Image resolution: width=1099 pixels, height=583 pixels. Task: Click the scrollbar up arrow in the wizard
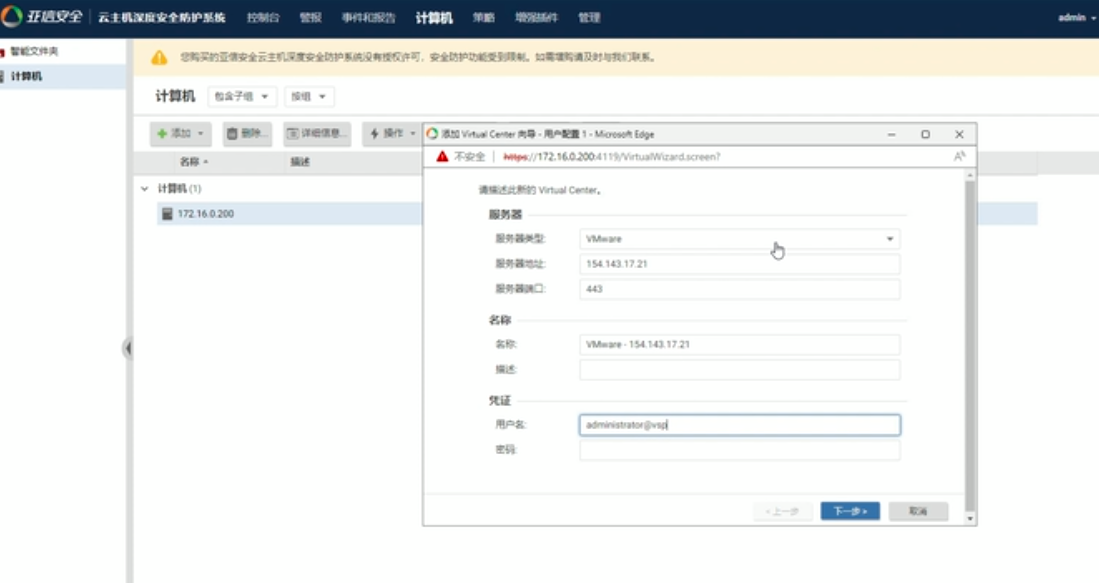[970, 174]
